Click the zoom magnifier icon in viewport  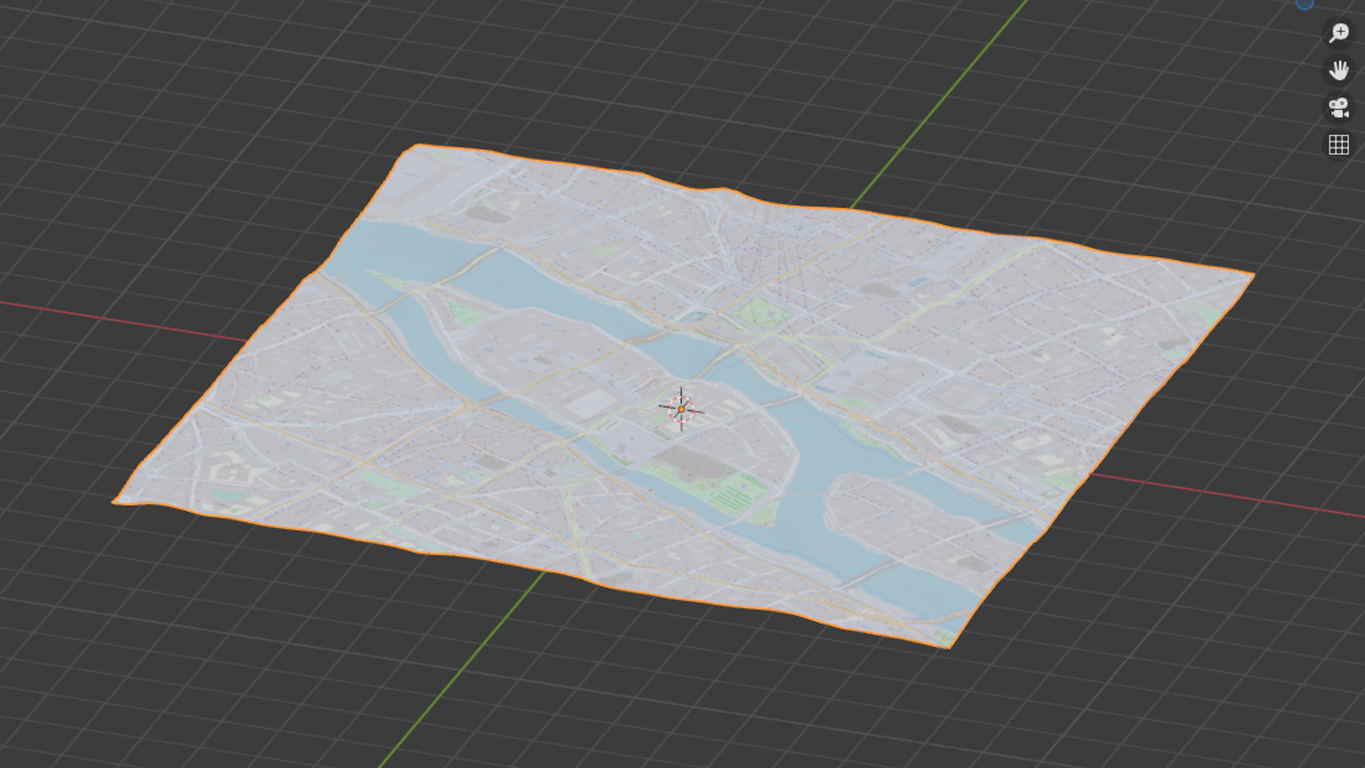click(1338, 33)
